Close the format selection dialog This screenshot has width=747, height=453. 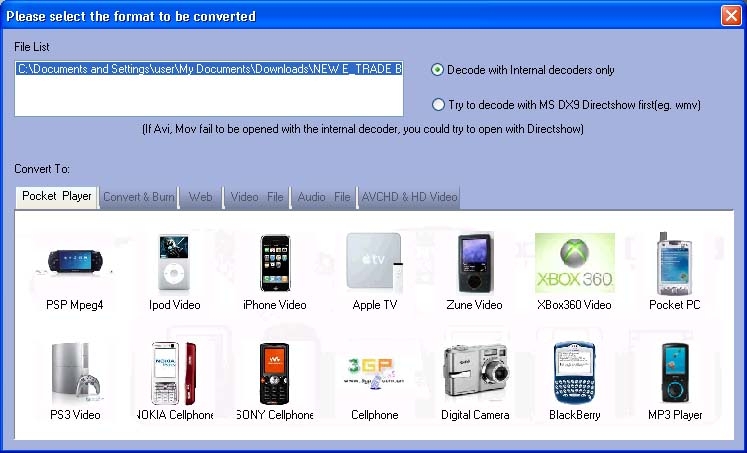pyautogui.click(x=731, y=16)
